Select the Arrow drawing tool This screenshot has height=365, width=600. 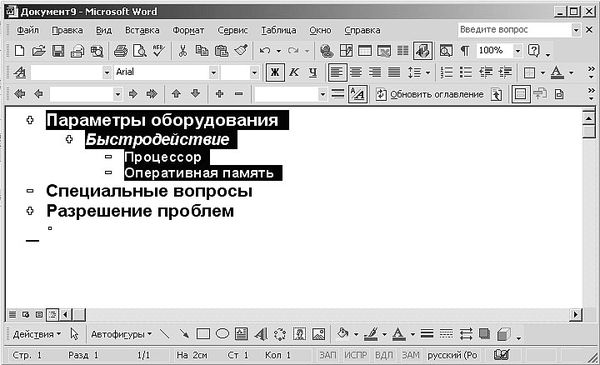click(x=184, y=334)
